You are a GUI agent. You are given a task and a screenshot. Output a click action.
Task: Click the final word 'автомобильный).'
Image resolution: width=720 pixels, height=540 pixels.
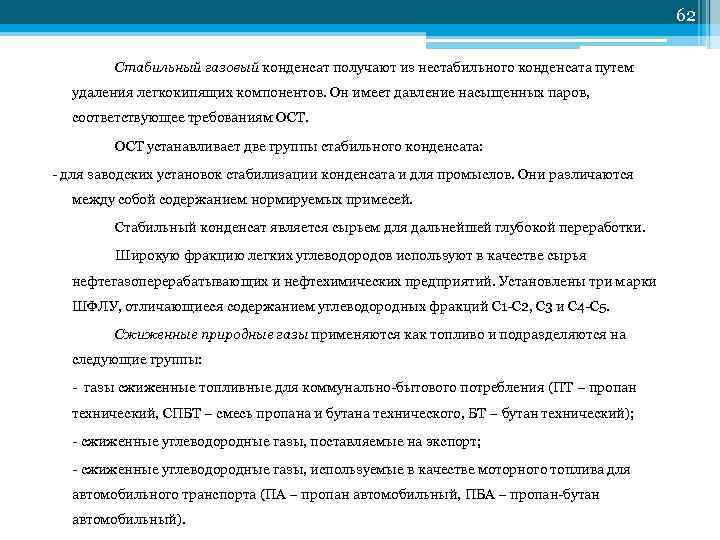pos(129,520)
